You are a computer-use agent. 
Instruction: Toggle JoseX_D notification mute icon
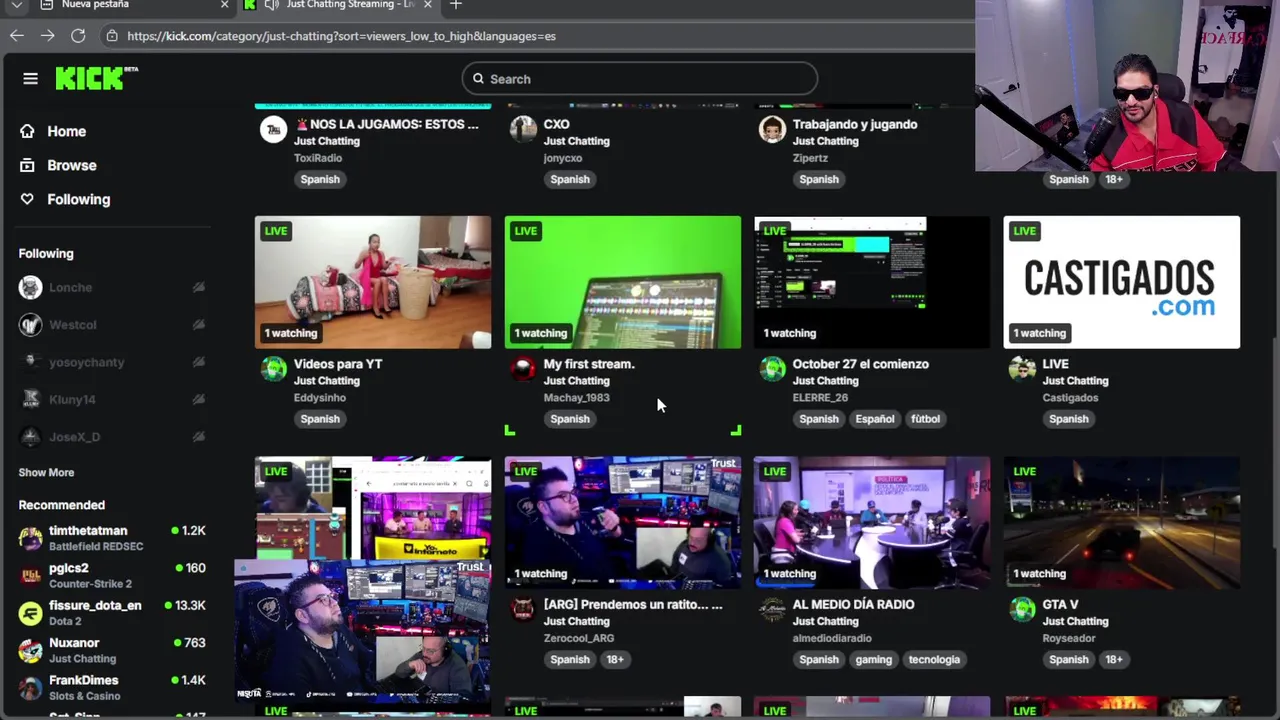[x=198, y=437]
